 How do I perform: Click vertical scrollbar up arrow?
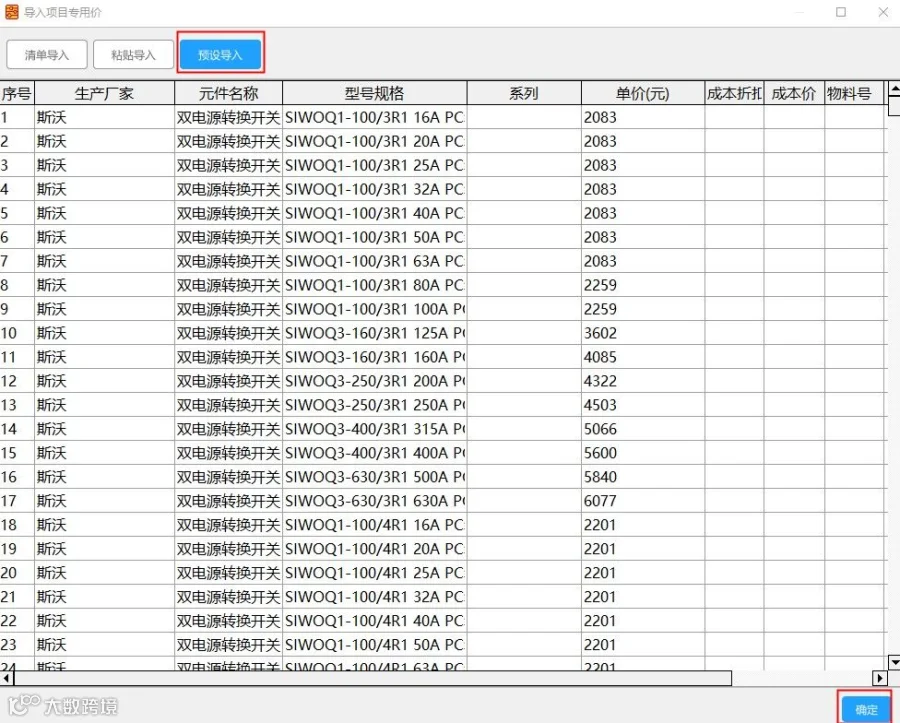894,89
